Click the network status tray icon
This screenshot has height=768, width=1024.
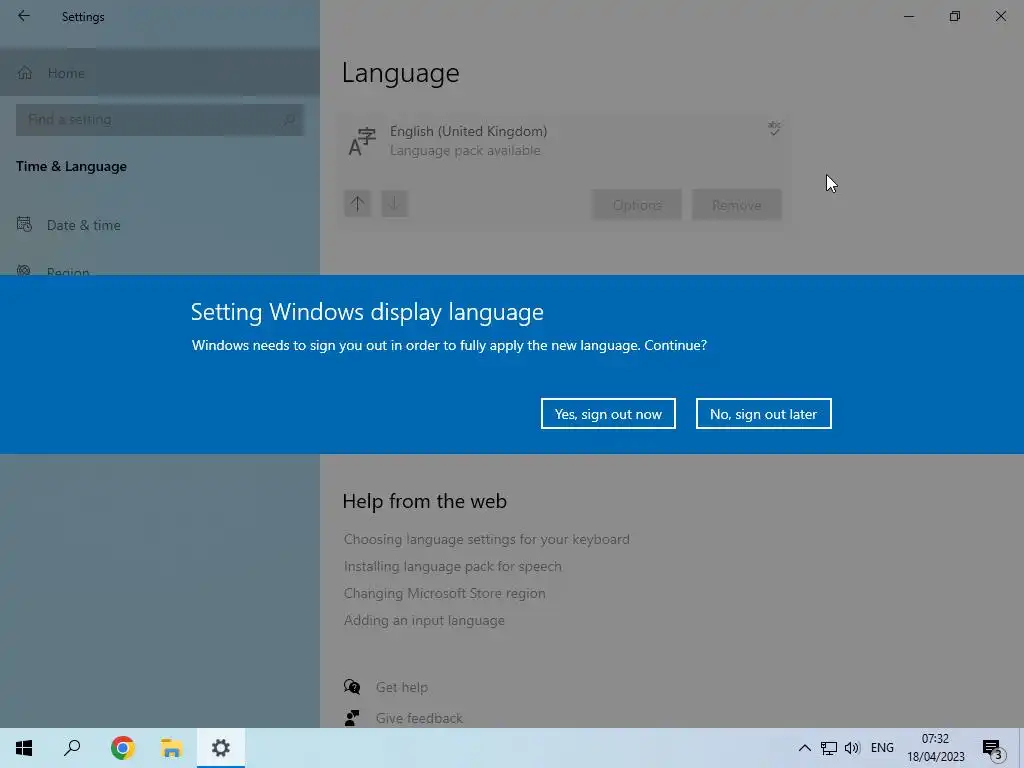point(829,748)
